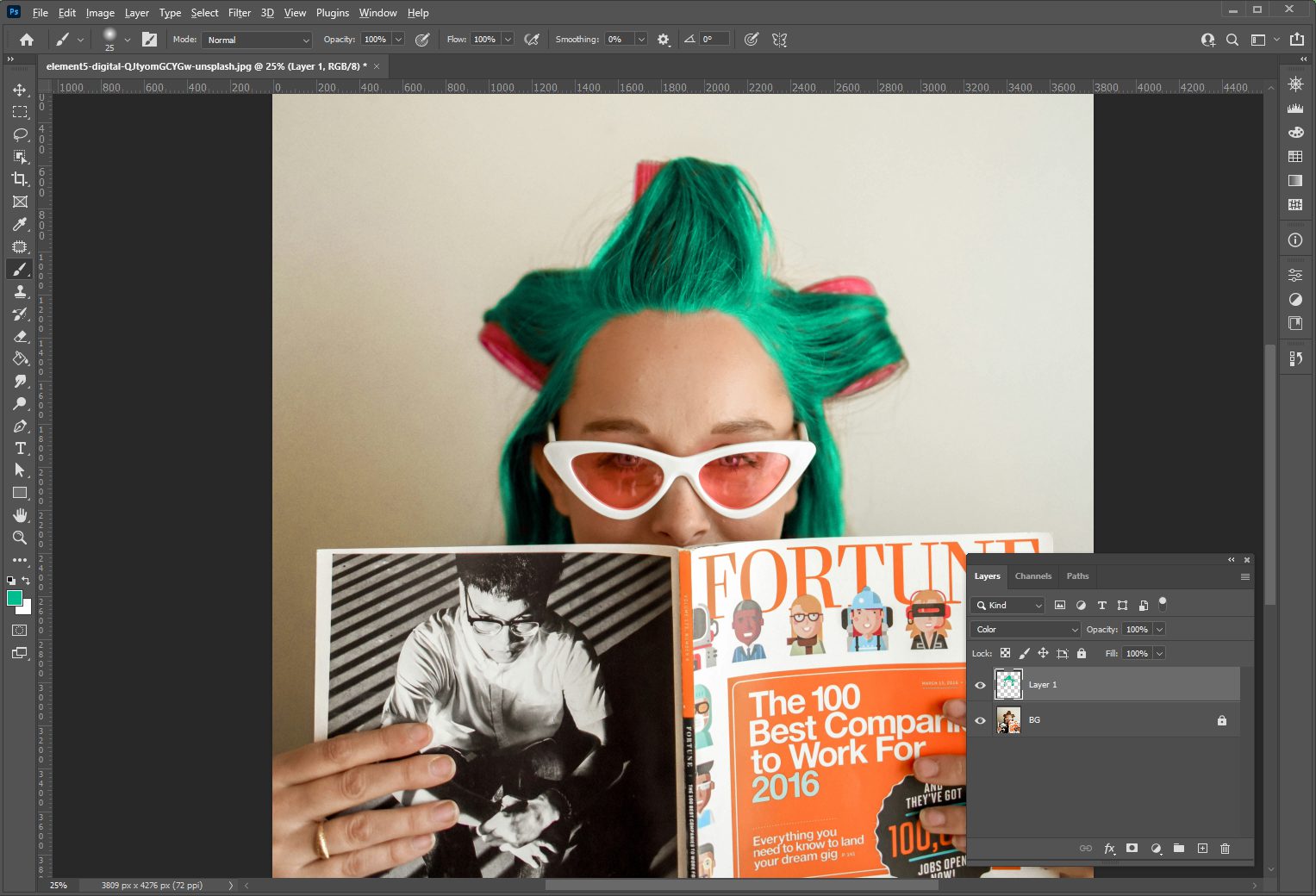Open the Select menu

click(204, 13)
